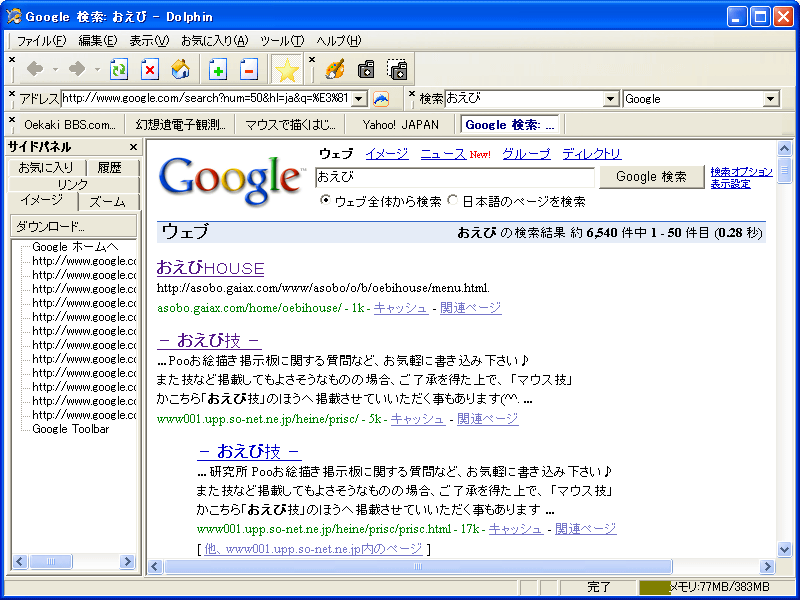Click the page's horizontal scrollbar thumb

coord(418,566)
